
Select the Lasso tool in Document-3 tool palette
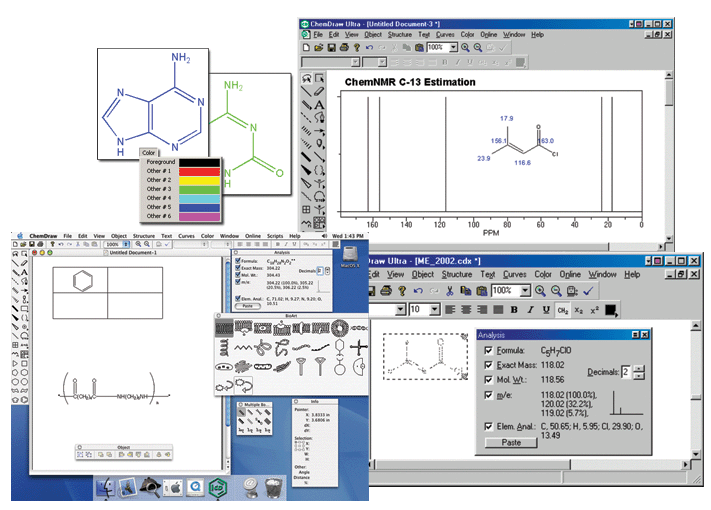pos(307,78)
